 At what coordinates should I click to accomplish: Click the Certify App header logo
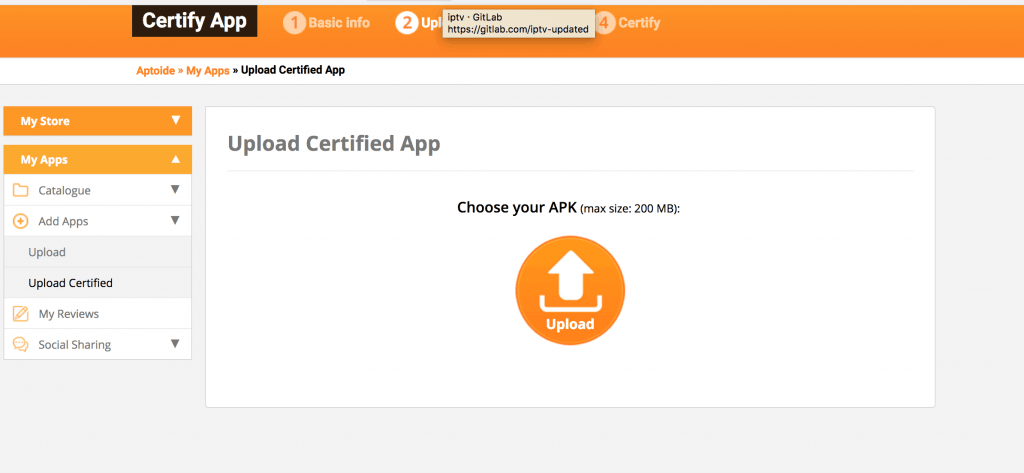[x=195, y=21]
